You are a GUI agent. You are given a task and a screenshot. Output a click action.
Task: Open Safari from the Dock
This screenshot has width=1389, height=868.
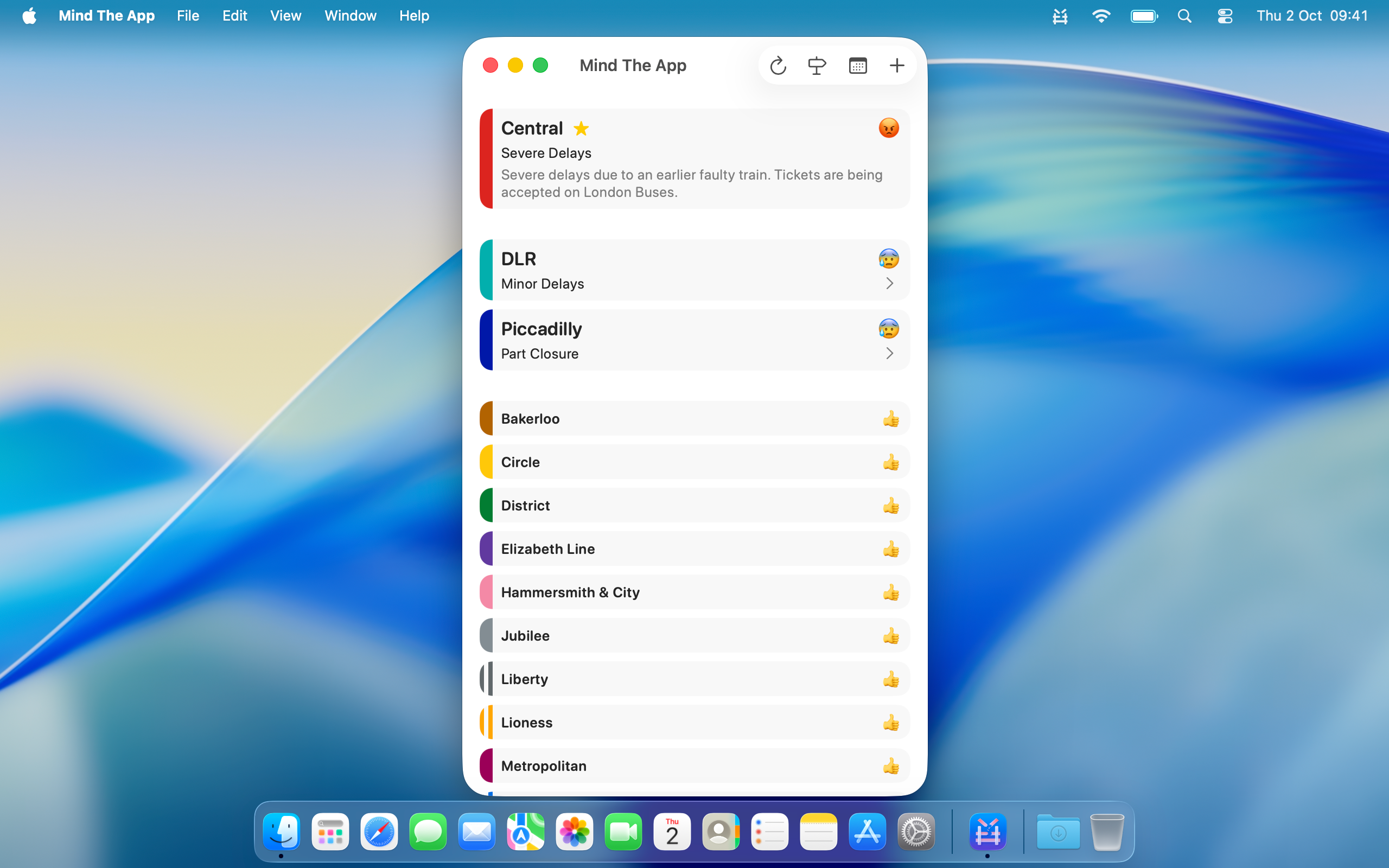tap(379, 831)
